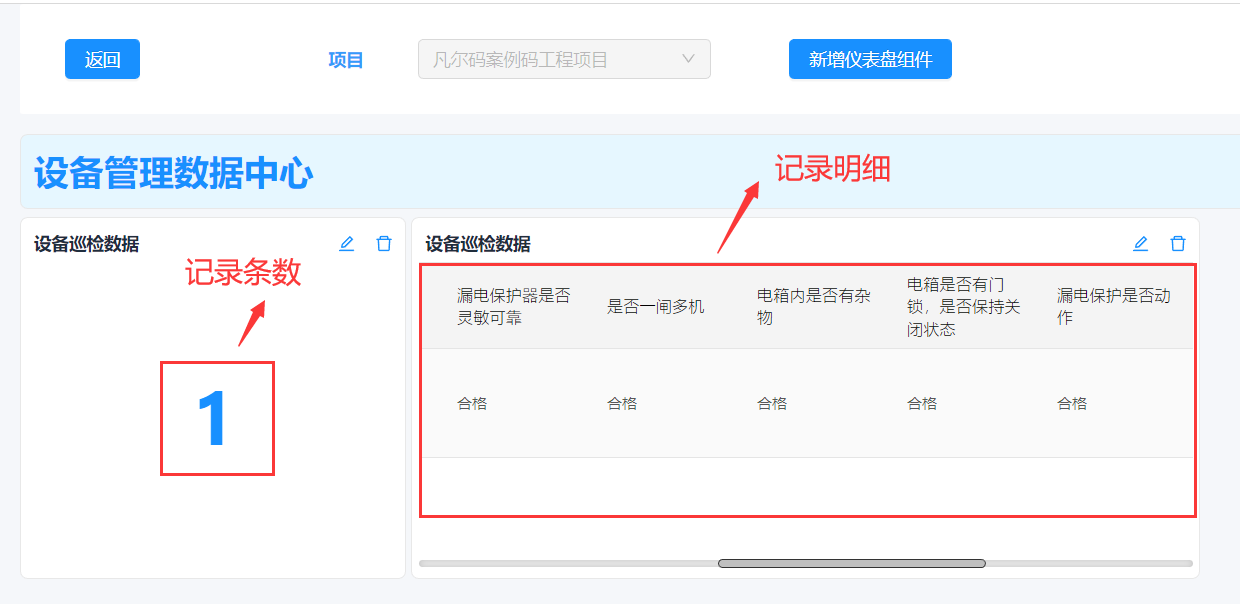Select the 电箱是否有门锁 column header
1240x604 pixels.
click(x=963, y=306)
